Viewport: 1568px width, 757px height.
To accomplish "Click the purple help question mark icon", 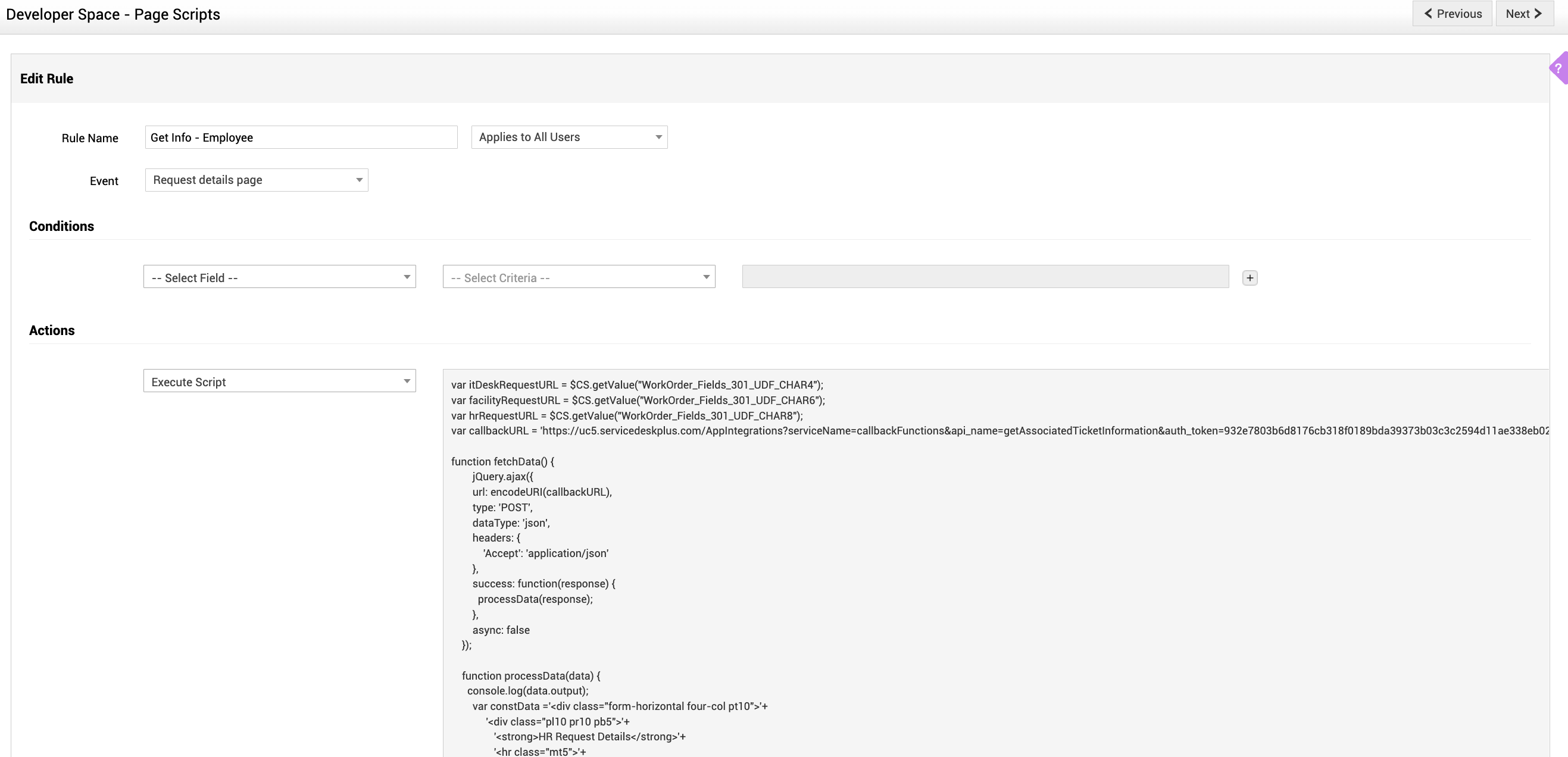I will pos(1559,68).
